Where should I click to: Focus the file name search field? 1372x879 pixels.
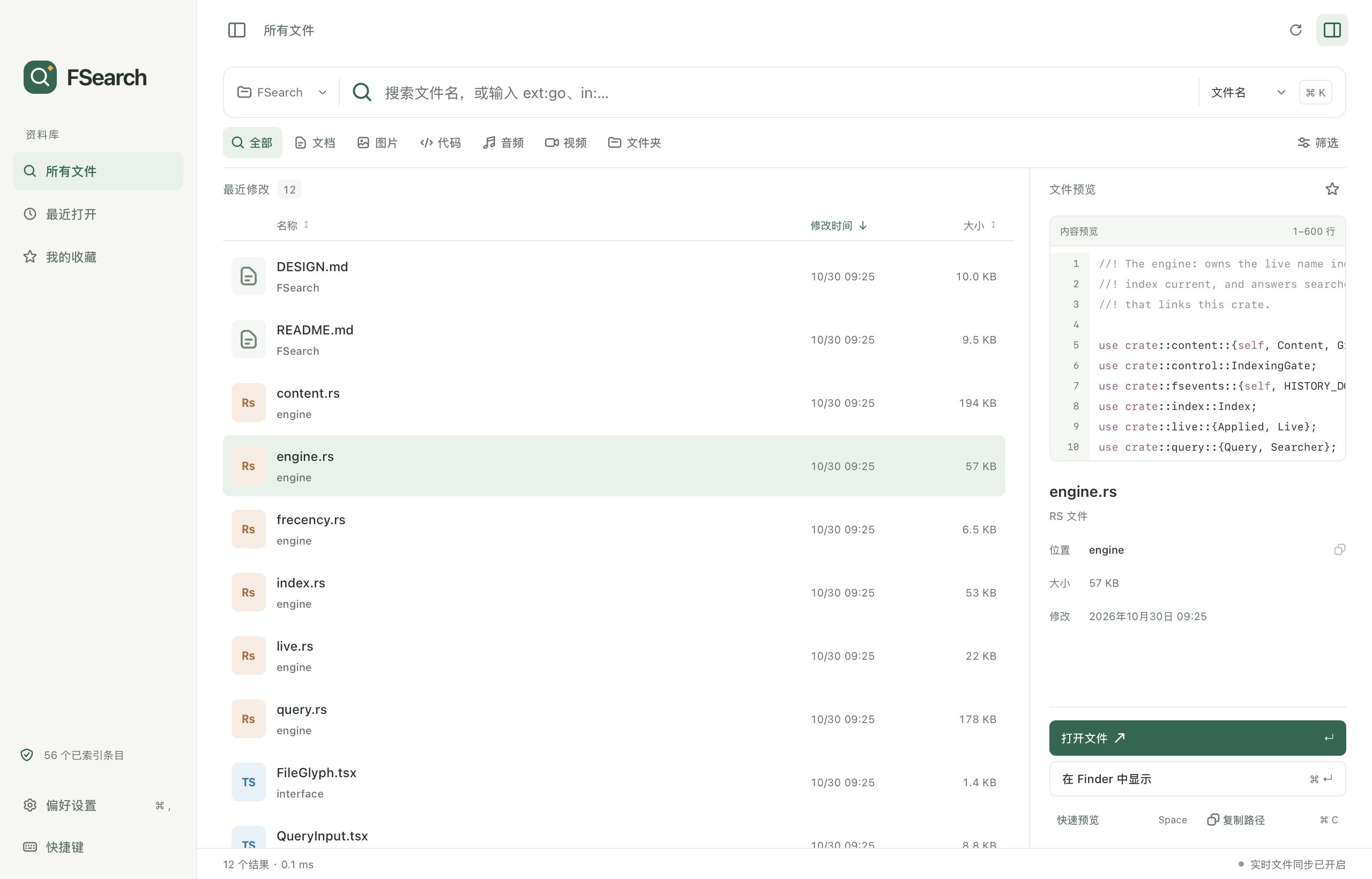[x=785, y=93]
